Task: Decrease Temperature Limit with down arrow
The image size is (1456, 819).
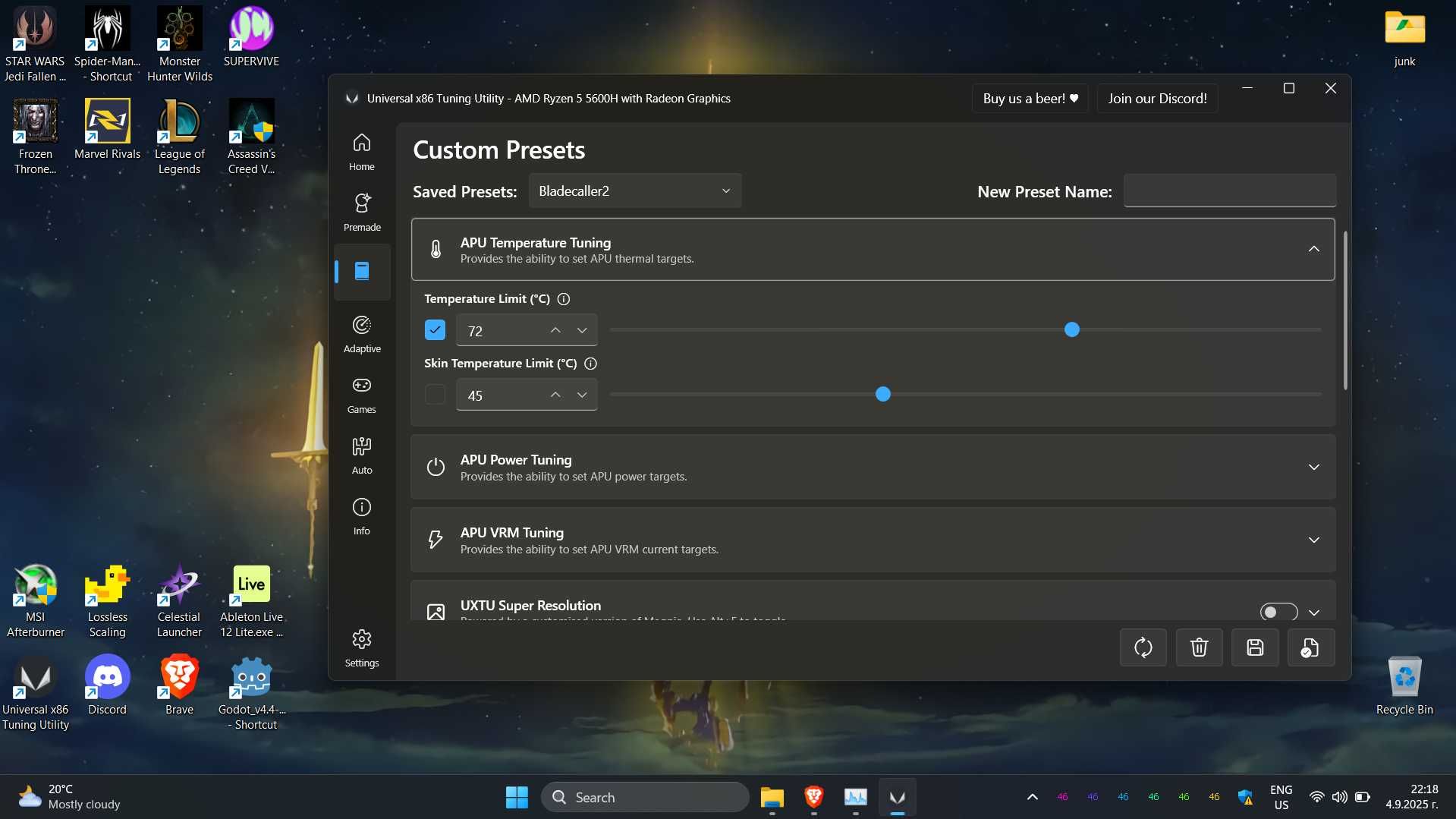Action: pyautogui.click(x=582, y=330)
